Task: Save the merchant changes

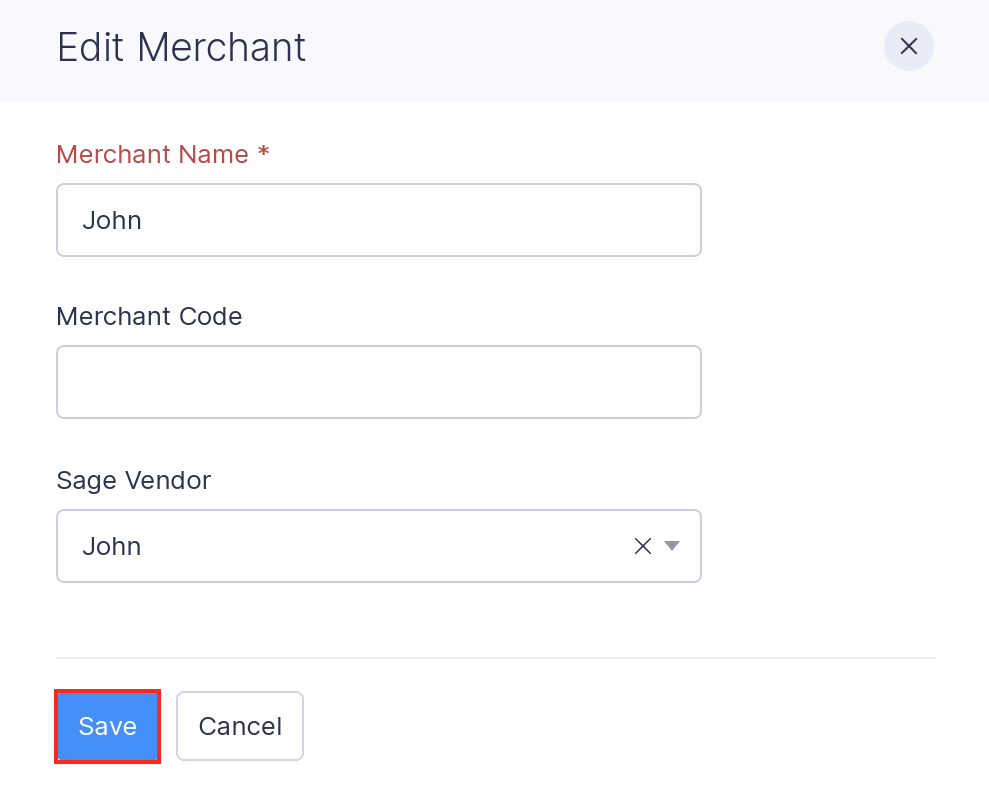Action: coord(107,726)
